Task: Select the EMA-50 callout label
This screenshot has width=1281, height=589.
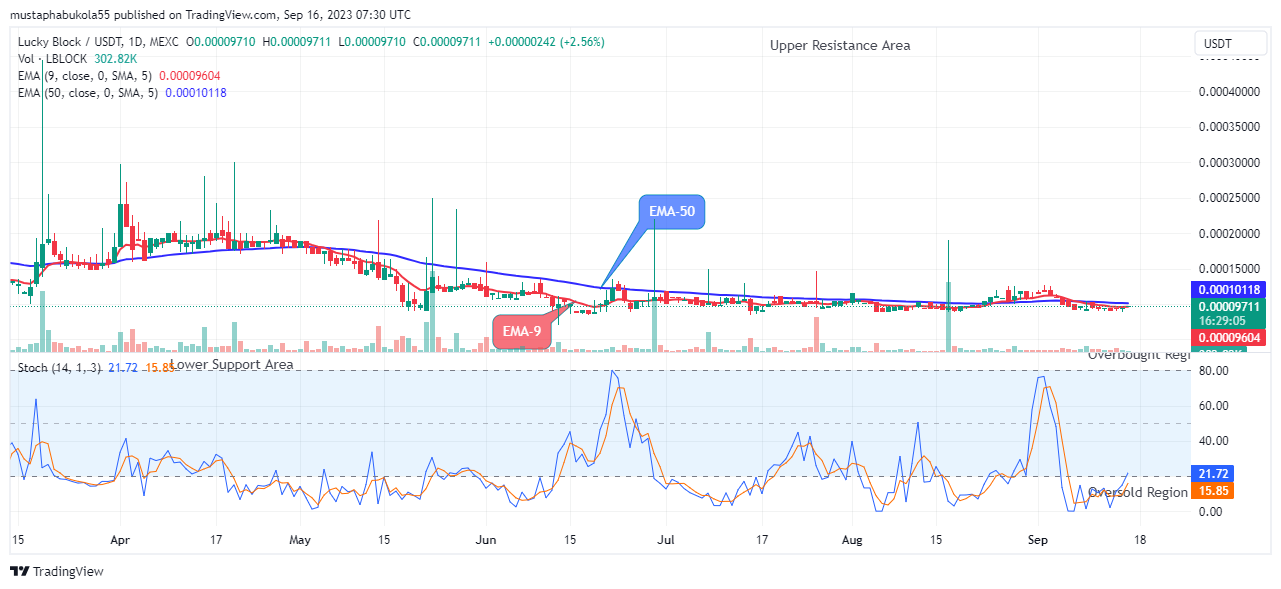Action: 672,211
